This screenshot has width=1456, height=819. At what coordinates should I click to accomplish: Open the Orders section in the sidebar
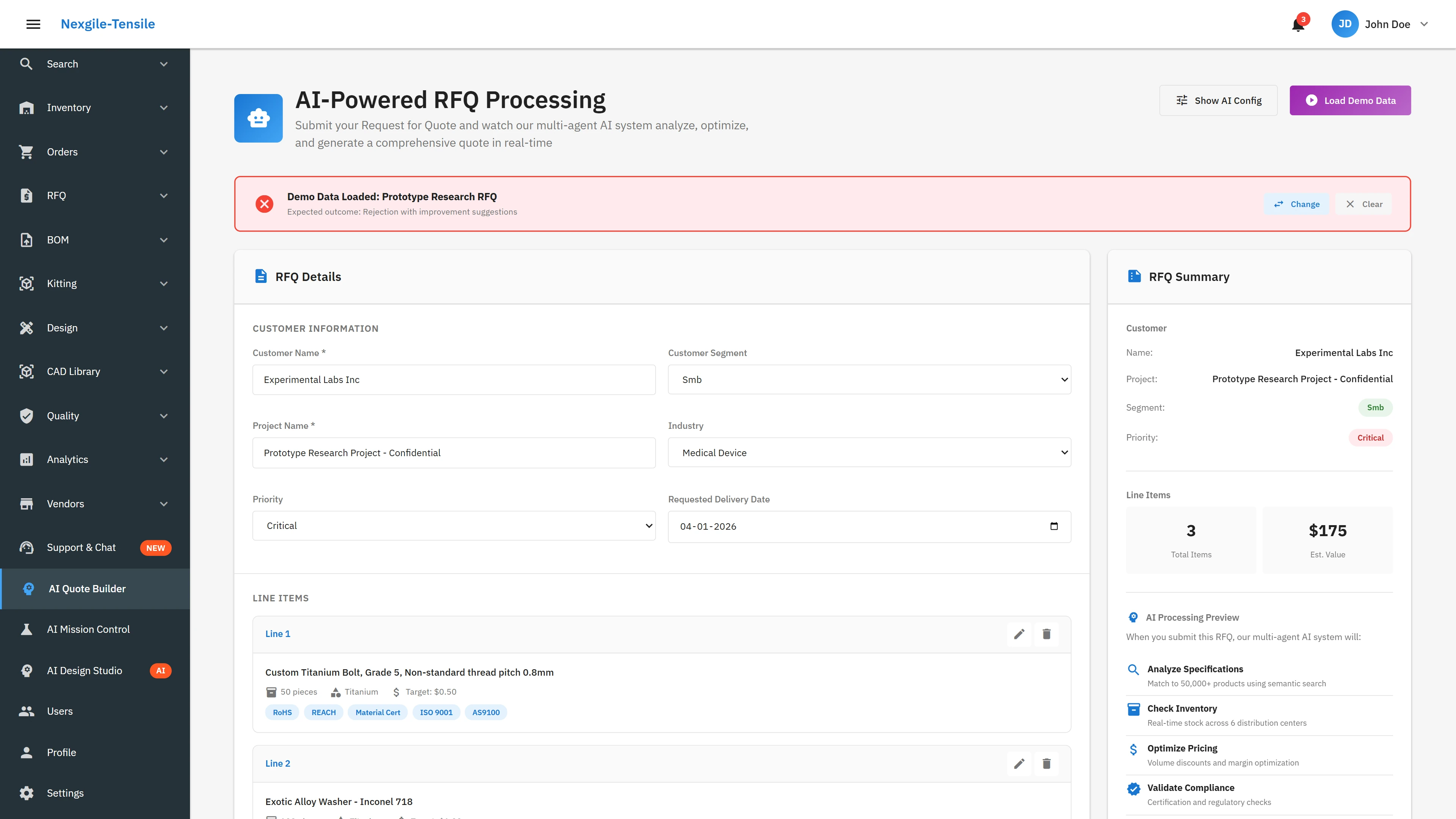(x=62, y=152)
